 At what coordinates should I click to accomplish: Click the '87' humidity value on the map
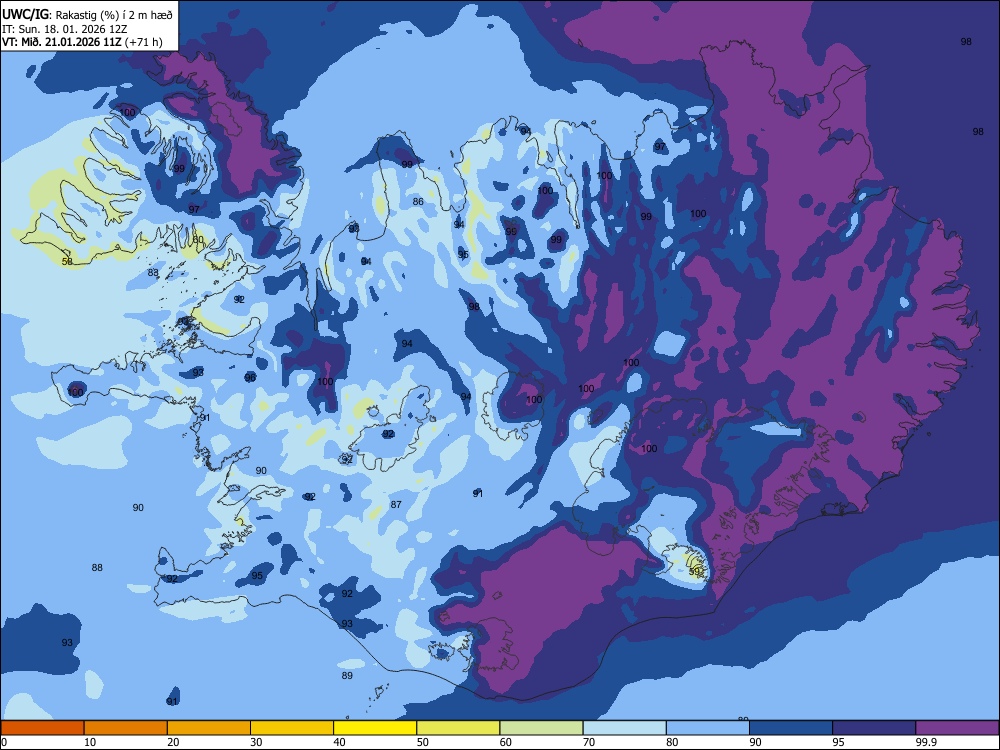[x=396, y=504]
